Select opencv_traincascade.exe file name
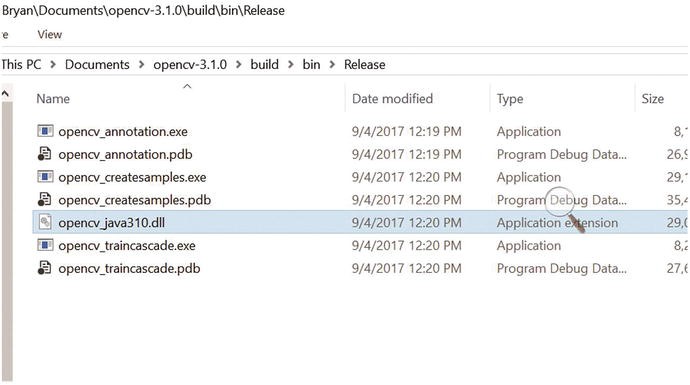 [127, 246]
